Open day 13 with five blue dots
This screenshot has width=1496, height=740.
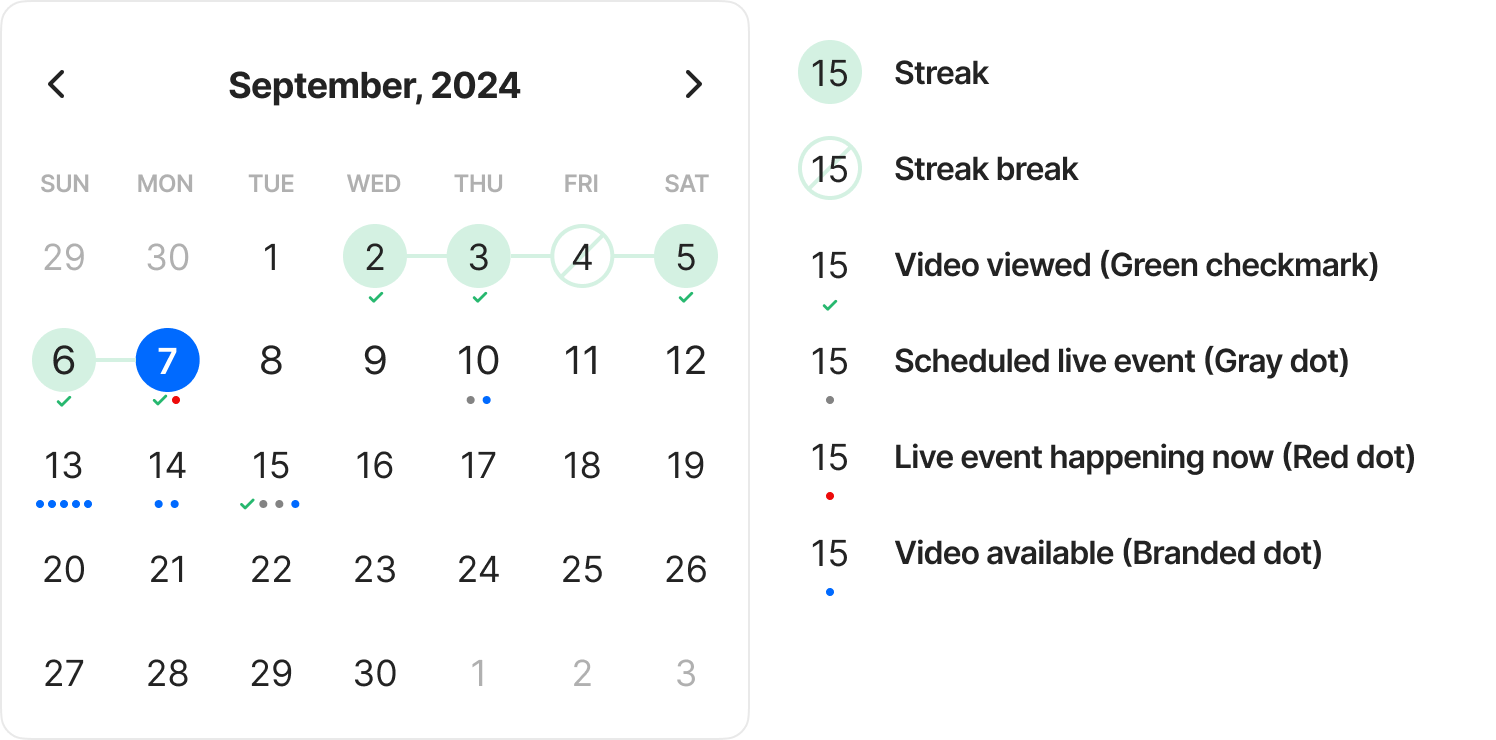(x=64, y=466)
